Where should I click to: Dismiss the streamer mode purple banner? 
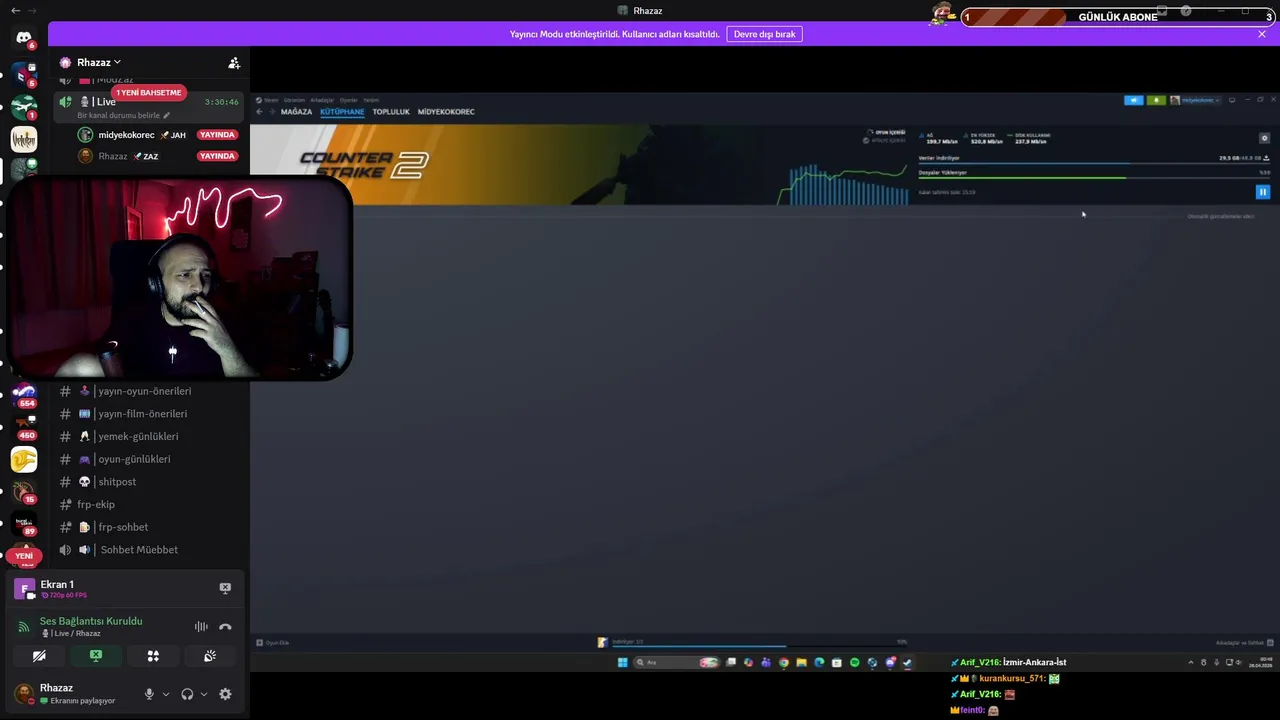[x=1262, y=34]
